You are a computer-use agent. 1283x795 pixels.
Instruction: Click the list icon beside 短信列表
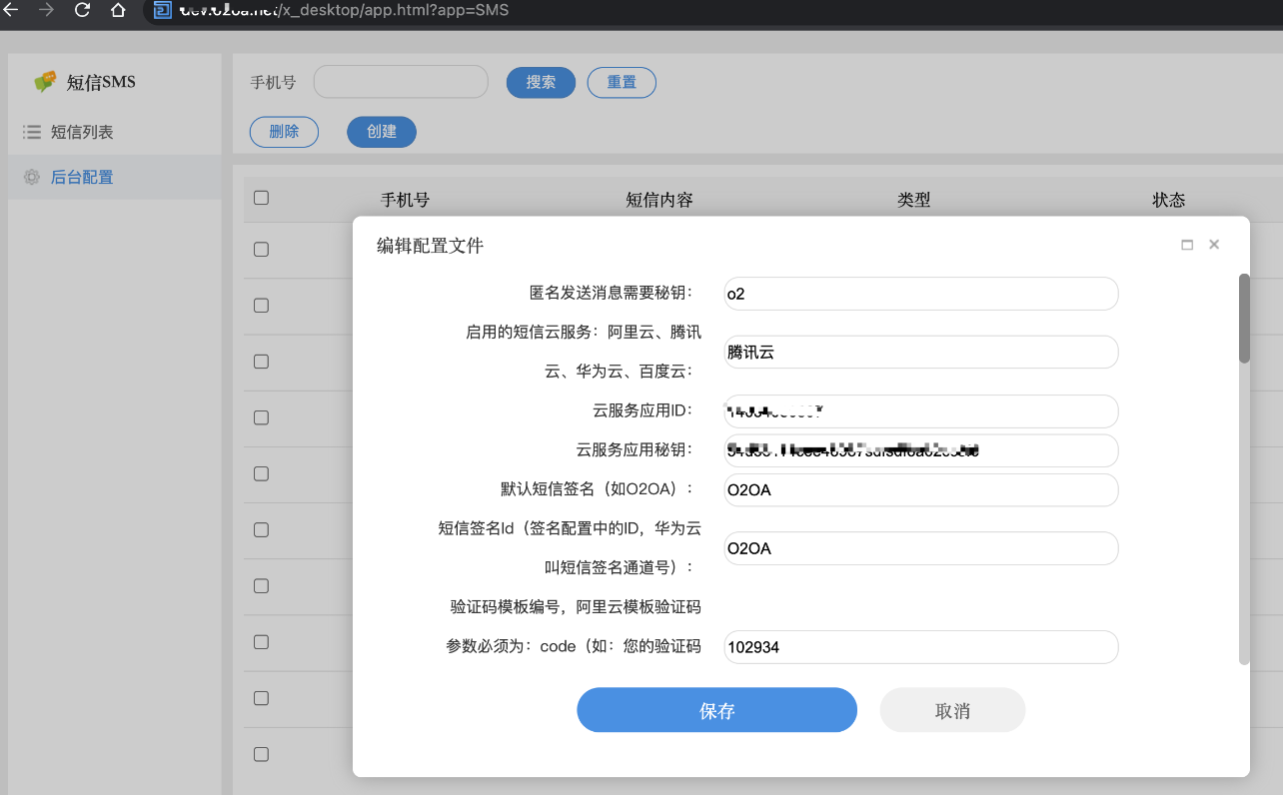coord(32,132)
